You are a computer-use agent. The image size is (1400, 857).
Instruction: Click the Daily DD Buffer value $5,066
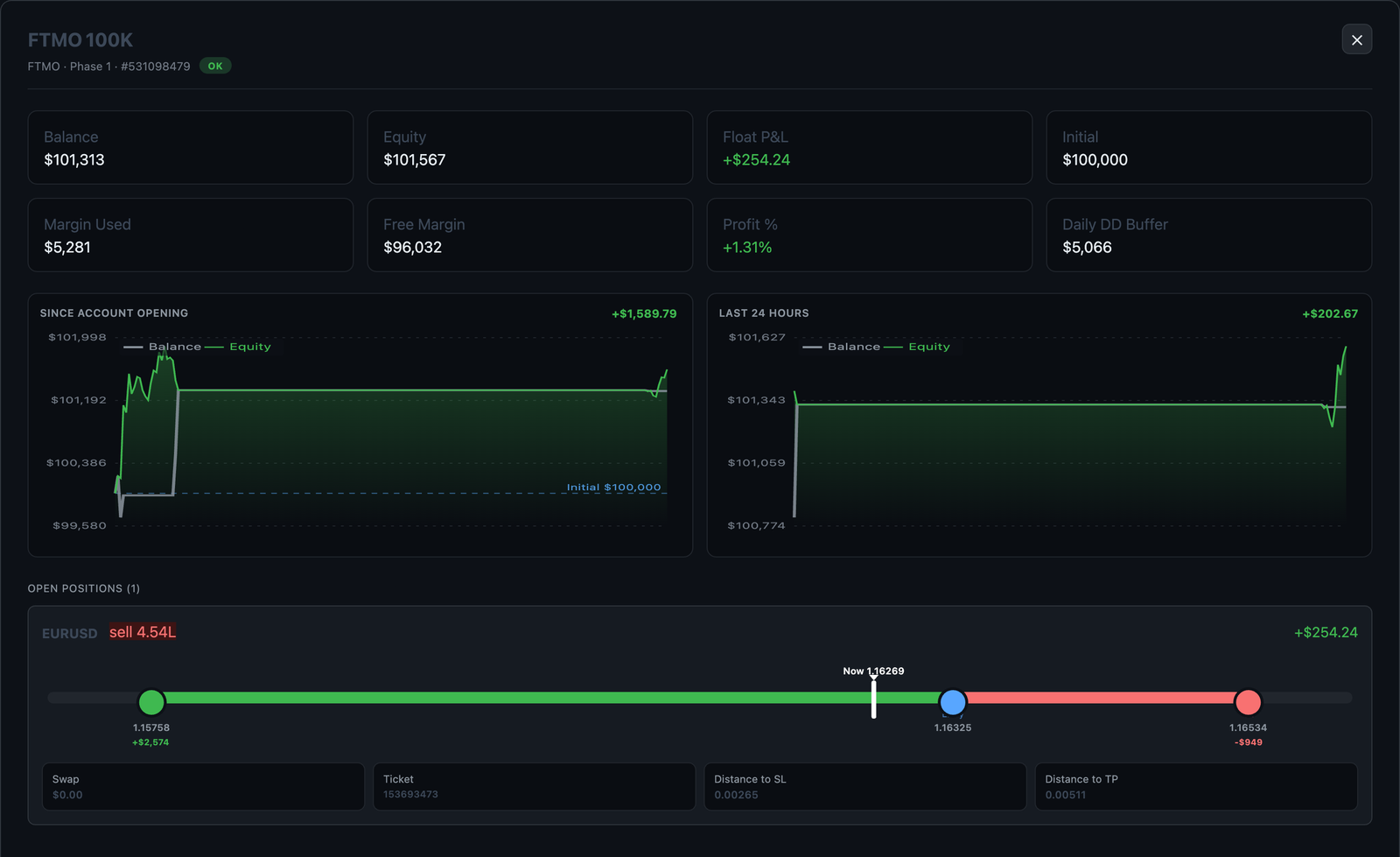(x=1087, y=248)
